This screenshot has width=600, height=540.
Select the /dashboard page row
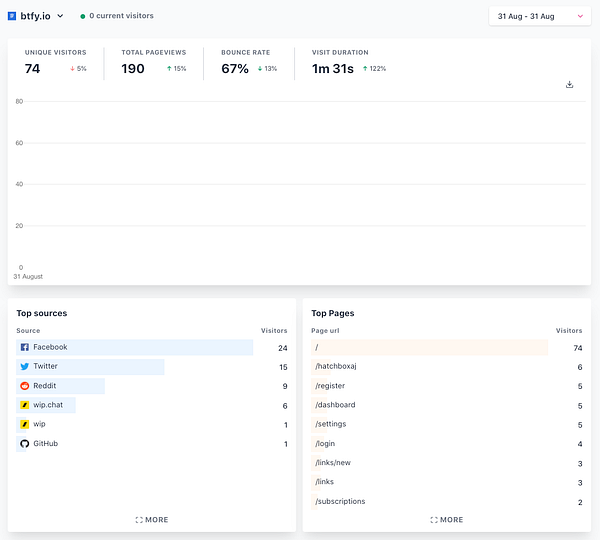[x=335, y=405]
